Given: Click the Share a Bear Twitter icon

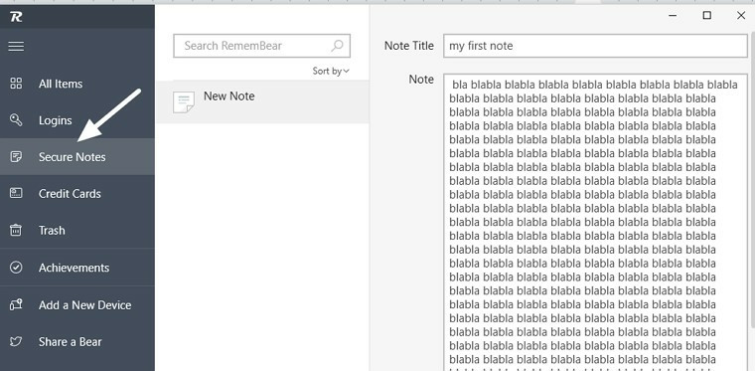Looking at the screenshot, I should (x=16, y=342).
